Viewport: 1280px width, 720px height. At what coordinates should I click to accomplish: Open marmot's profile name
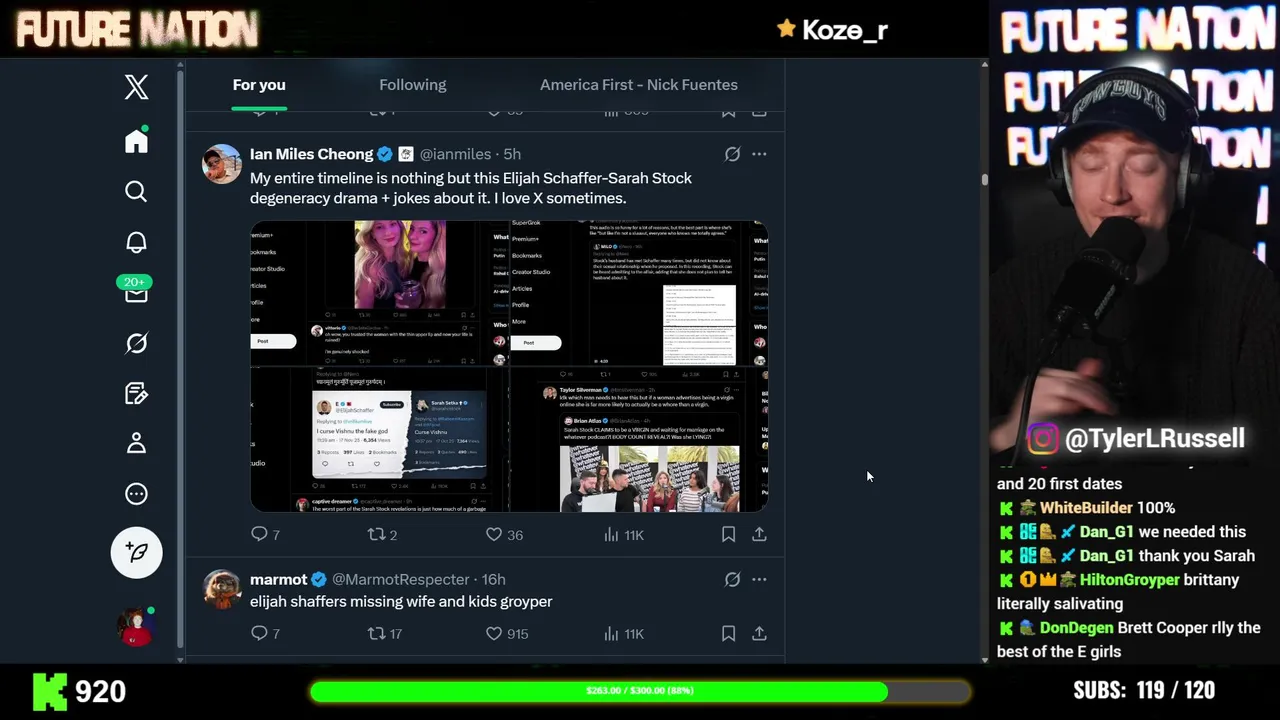point(278,579)
